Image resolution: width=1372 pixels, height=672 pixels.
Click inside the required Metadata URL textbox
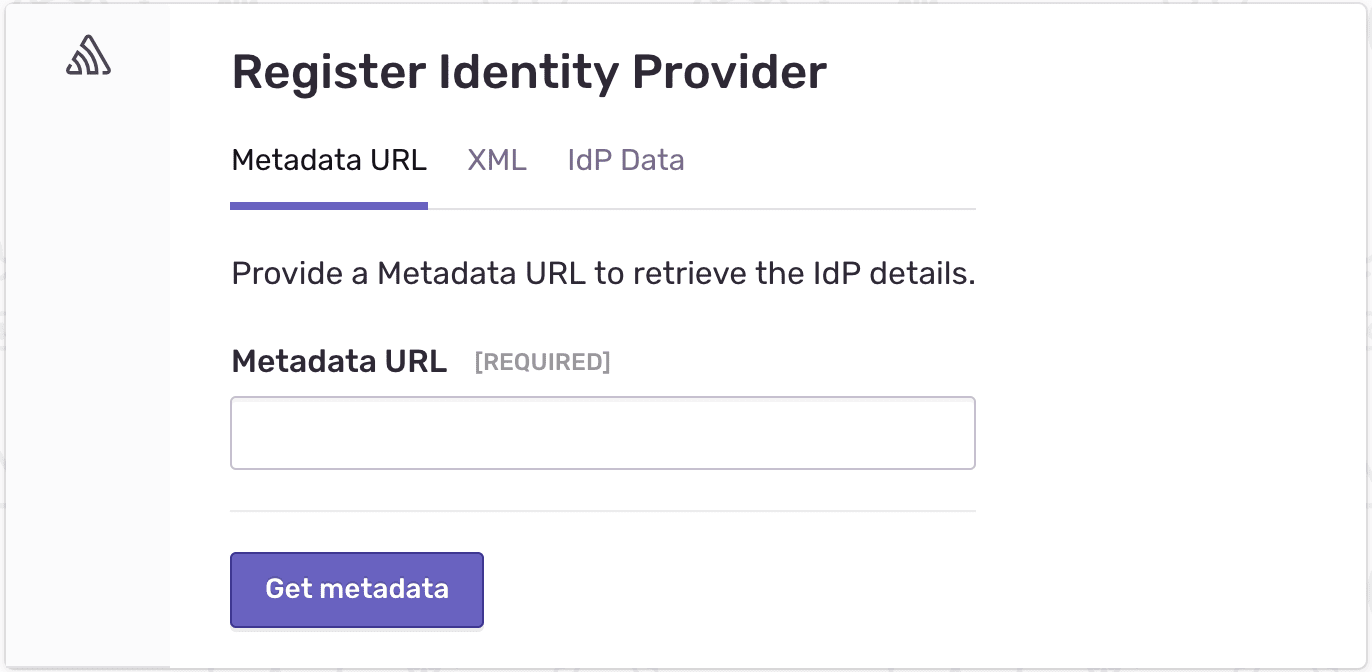pos(602,433)
